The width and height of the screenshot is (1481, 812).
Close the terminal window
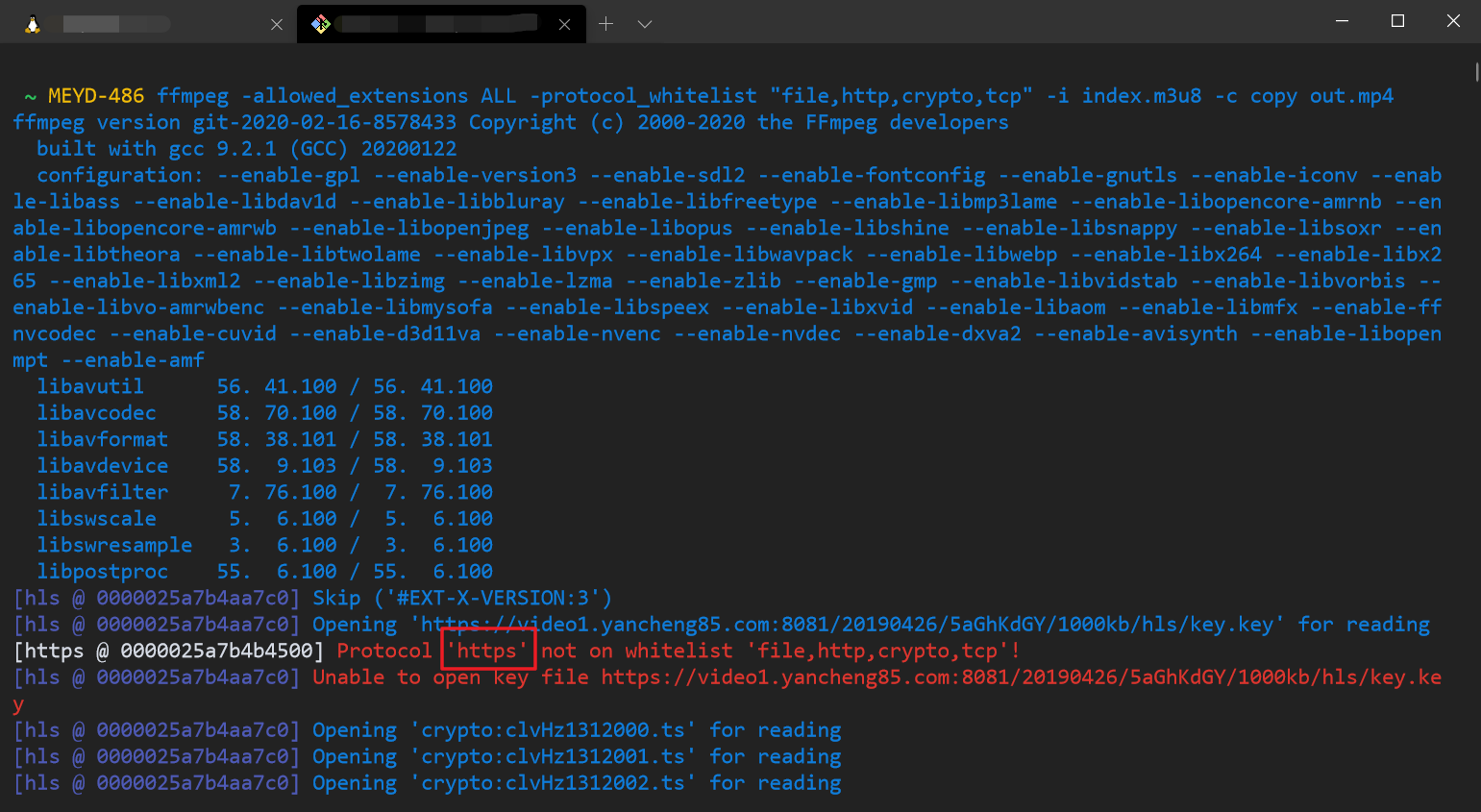(1453, 21)
